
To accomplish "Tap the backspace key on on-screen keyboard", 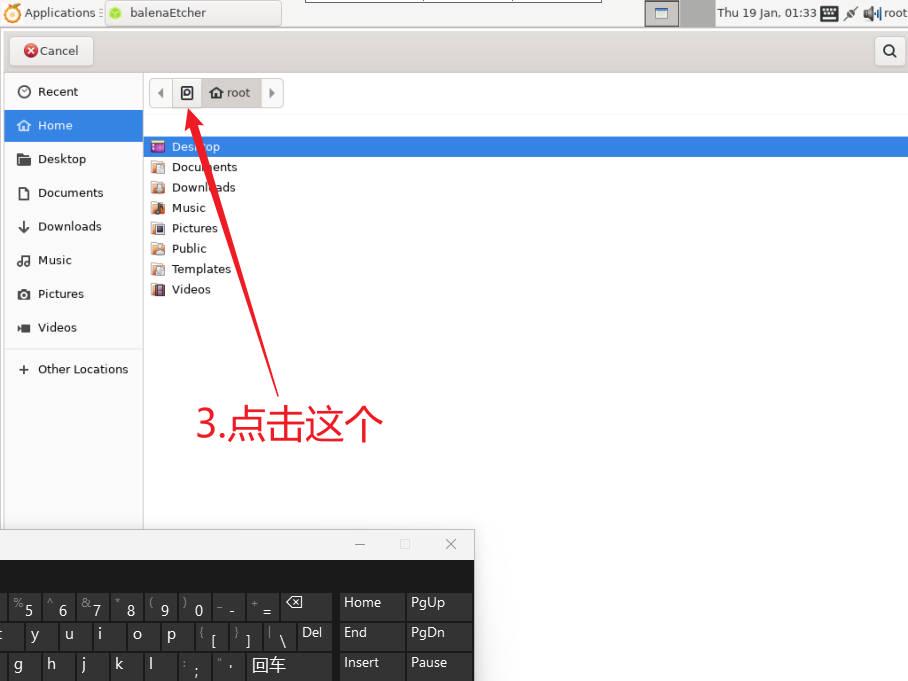I will click(x=306, y=606).
